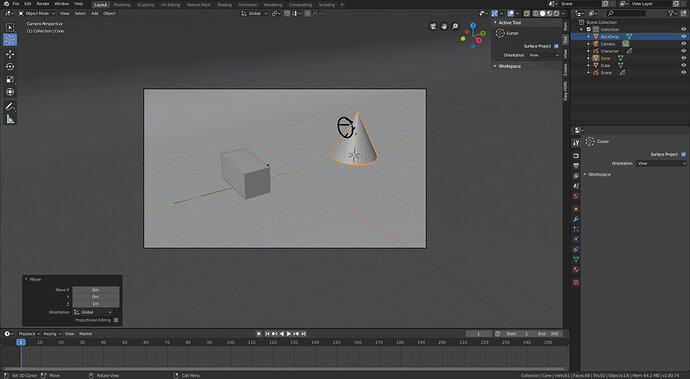Hide the Cone object with its eye icon

click(683, 58)
